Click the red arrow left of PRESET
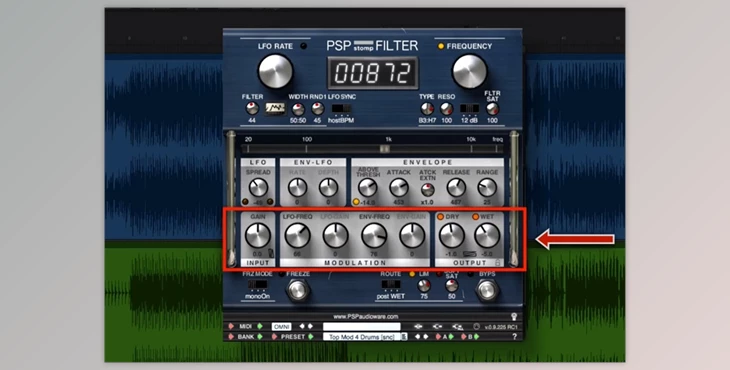730x370 pixels. pyautogui.click(x=274, y=336)
